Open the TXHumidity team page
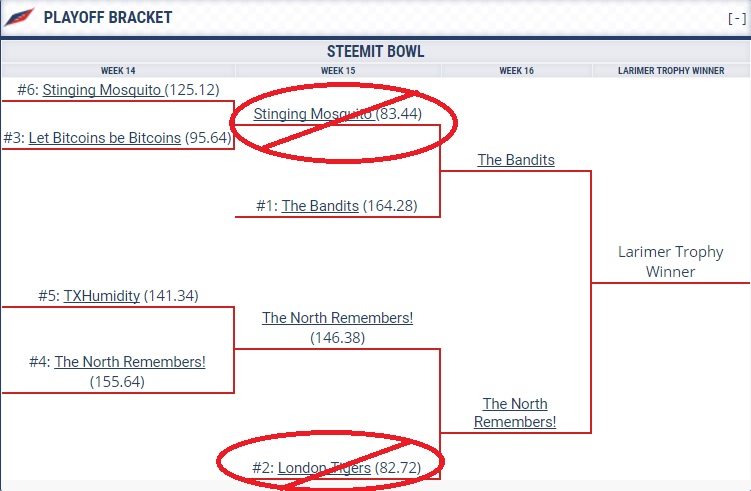Image resolution: width=751 pixels, height=491 pixels. point(102,296)
